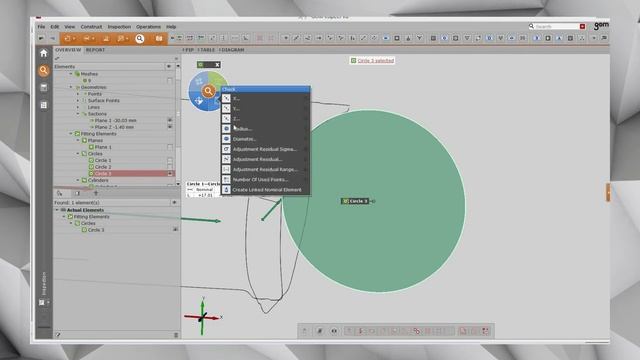Close the small element tag above radial menu

(x=217, y=64)
